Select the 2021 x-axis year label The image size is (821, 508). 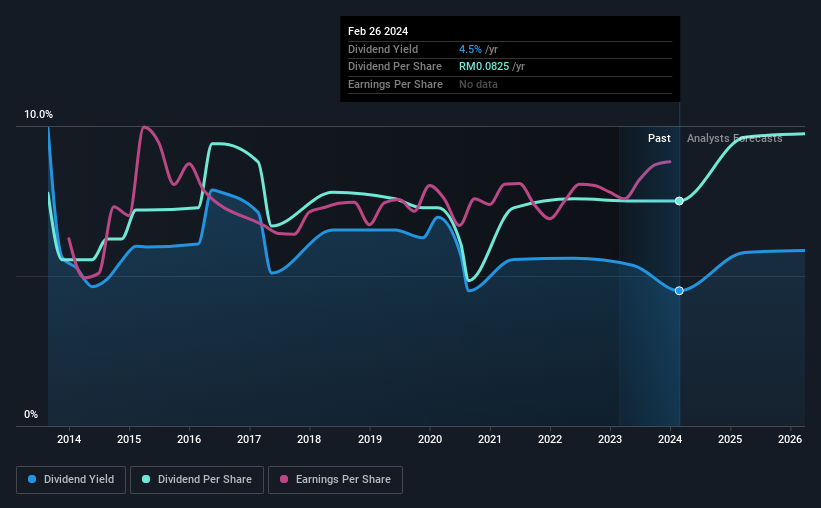(490, 439)
